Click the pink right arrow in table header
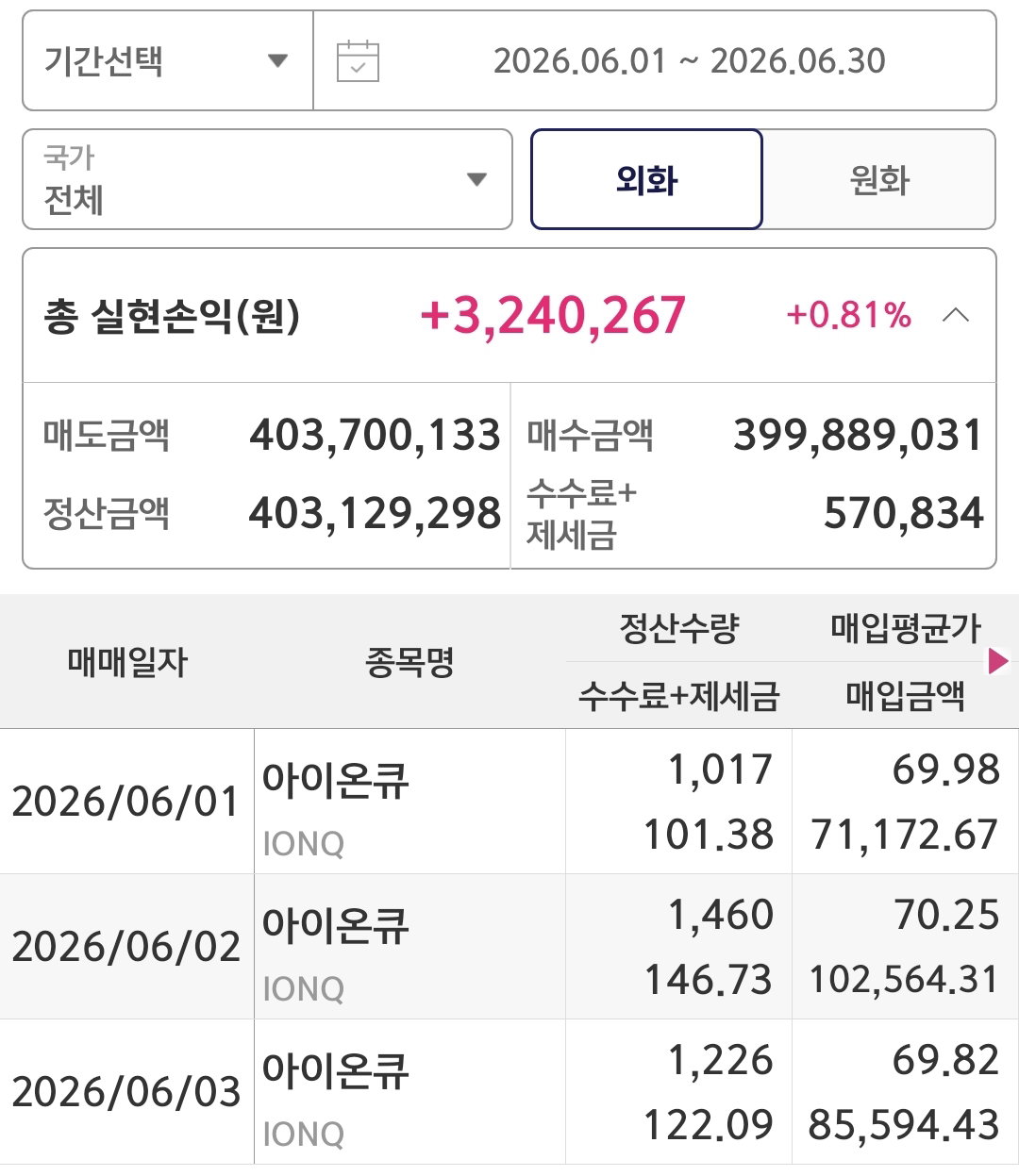The width and height of the screenshot is (1019, 1176). [998, 661]
